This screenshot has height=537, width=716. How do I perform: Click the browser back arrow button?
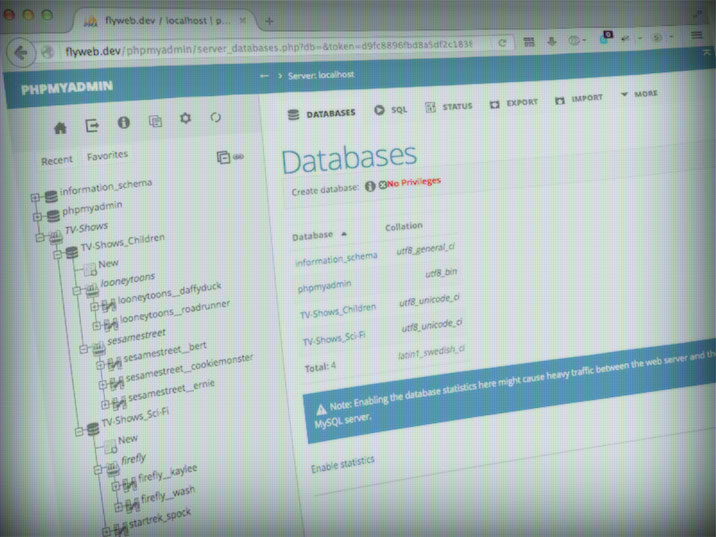coord(21,53)
